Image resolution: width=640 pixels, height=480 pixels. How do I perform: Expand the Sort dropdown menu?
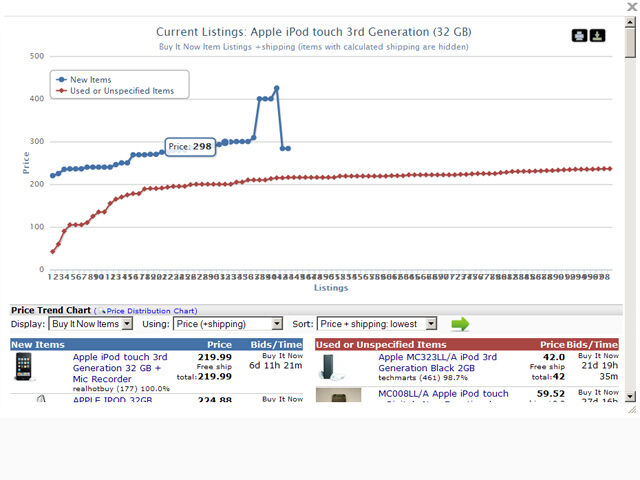[377, 324]
